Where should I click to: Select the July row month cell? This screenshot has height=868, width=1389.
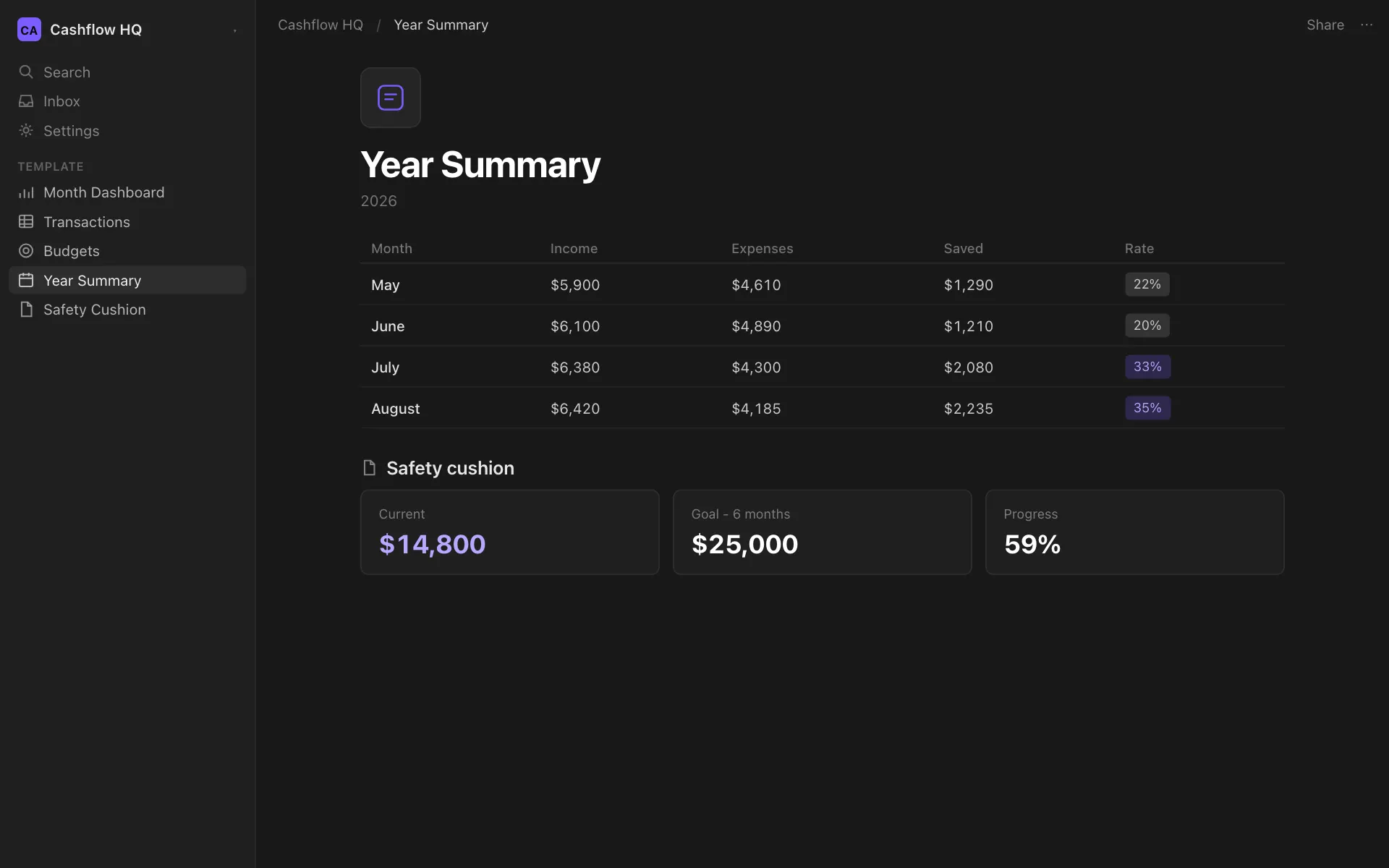(x=385, y=367)
